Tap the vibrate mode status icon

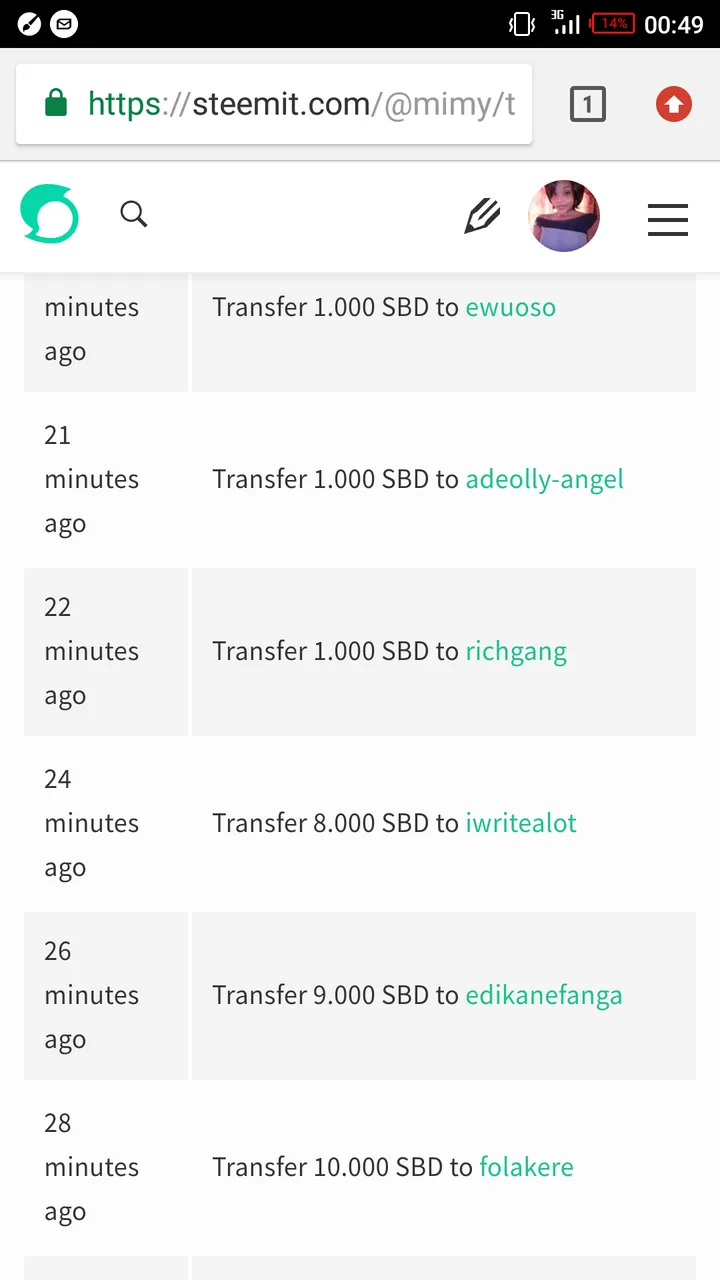522,24
